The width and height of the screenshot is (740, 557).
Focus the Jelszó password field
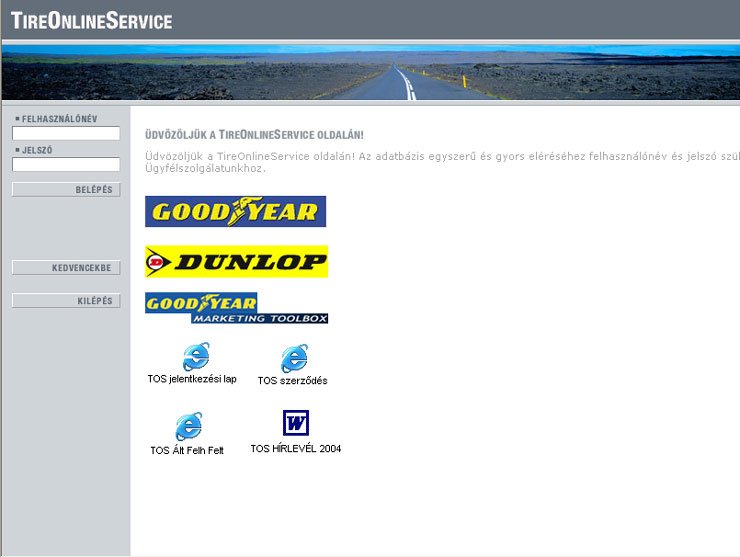click(66, 164)
